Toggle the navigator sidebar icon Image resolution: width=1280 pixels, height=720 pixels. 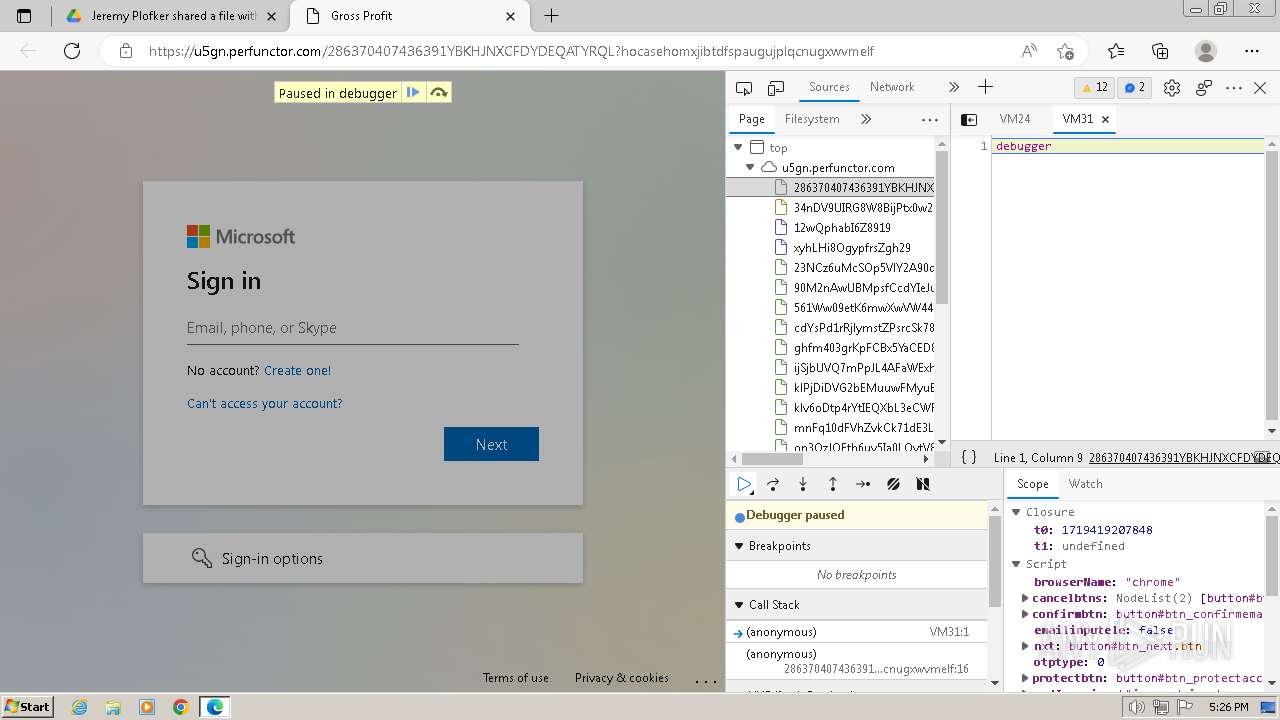click(x=969, y=119)
